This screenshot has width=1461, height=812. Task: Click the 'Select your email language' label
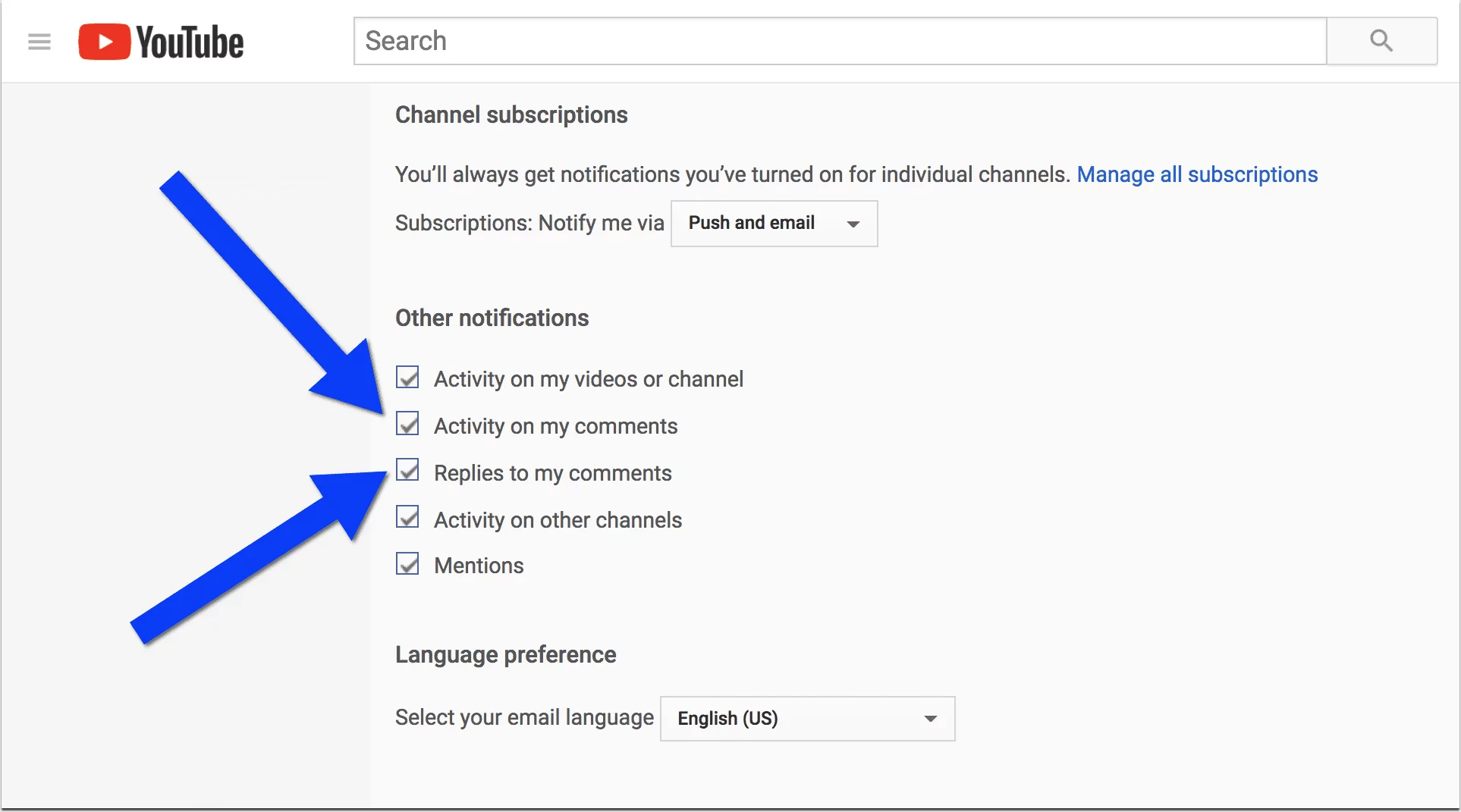[x=524, y=717]
